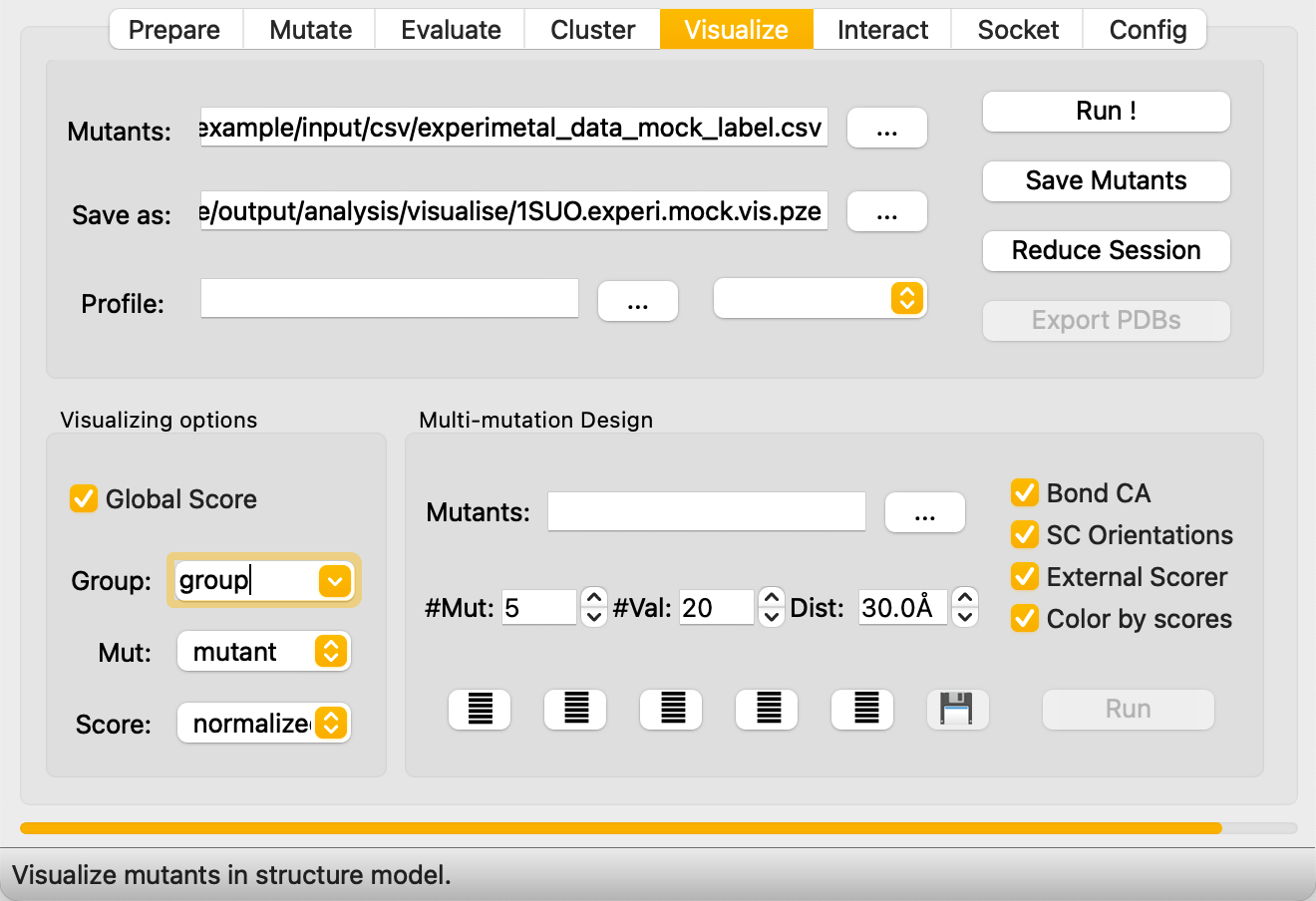Open the Cluster tab
The image size is (1316, 901).
(592, 30)
